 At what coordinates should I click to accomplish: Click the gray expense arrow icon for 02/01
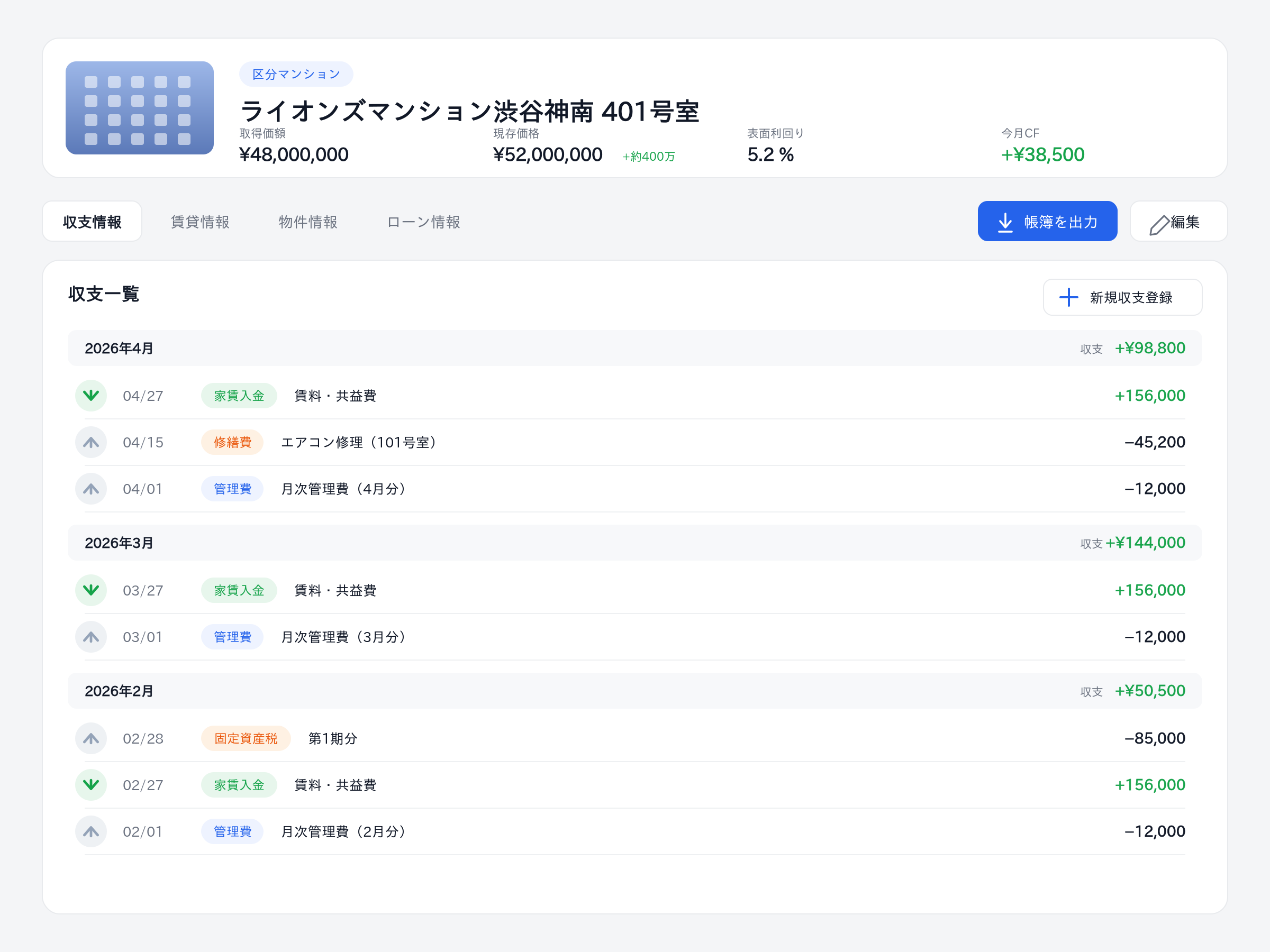point(90,831)
